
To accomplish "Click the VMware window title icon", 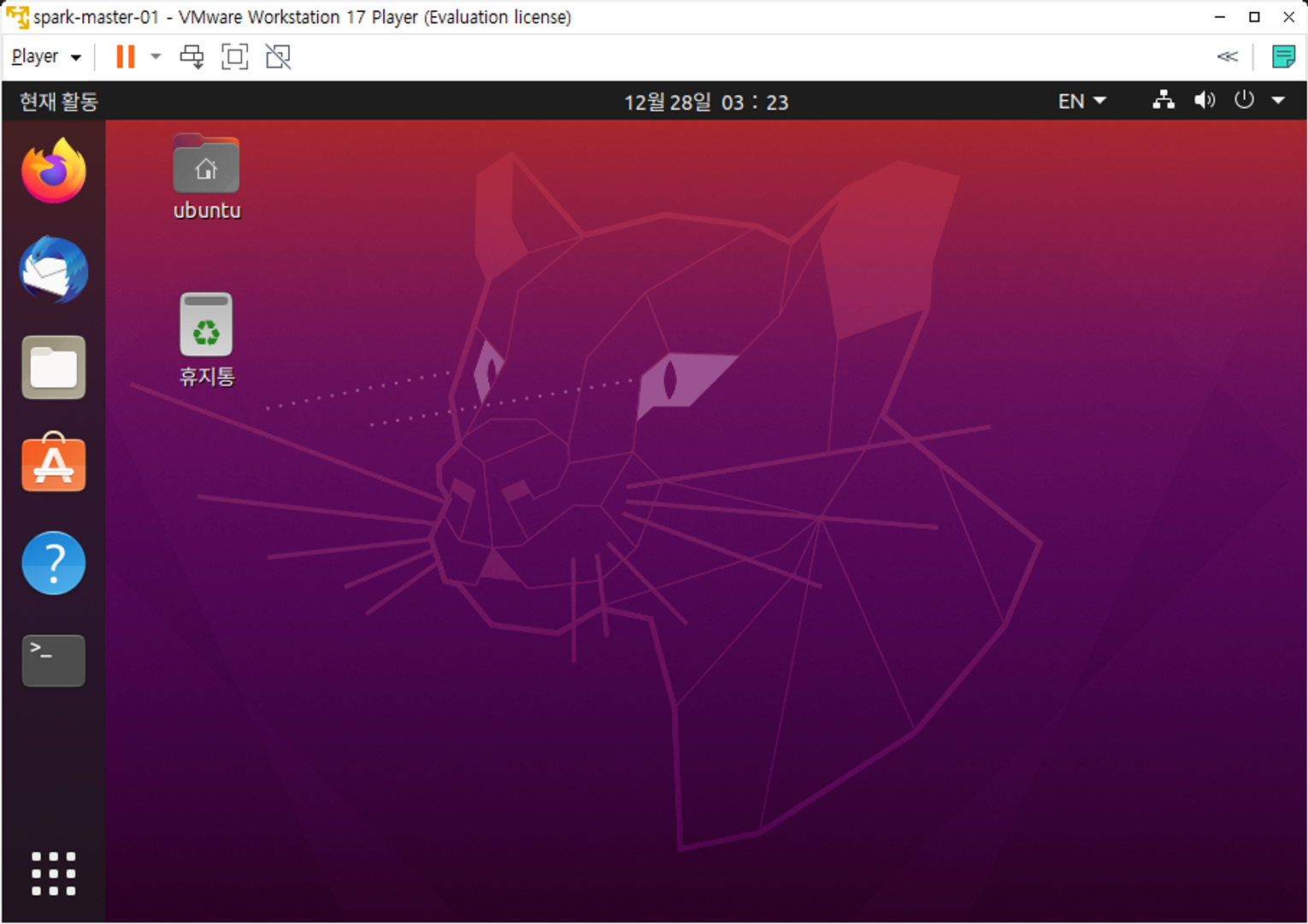I will pyautogui.click(x=17, y=16).
